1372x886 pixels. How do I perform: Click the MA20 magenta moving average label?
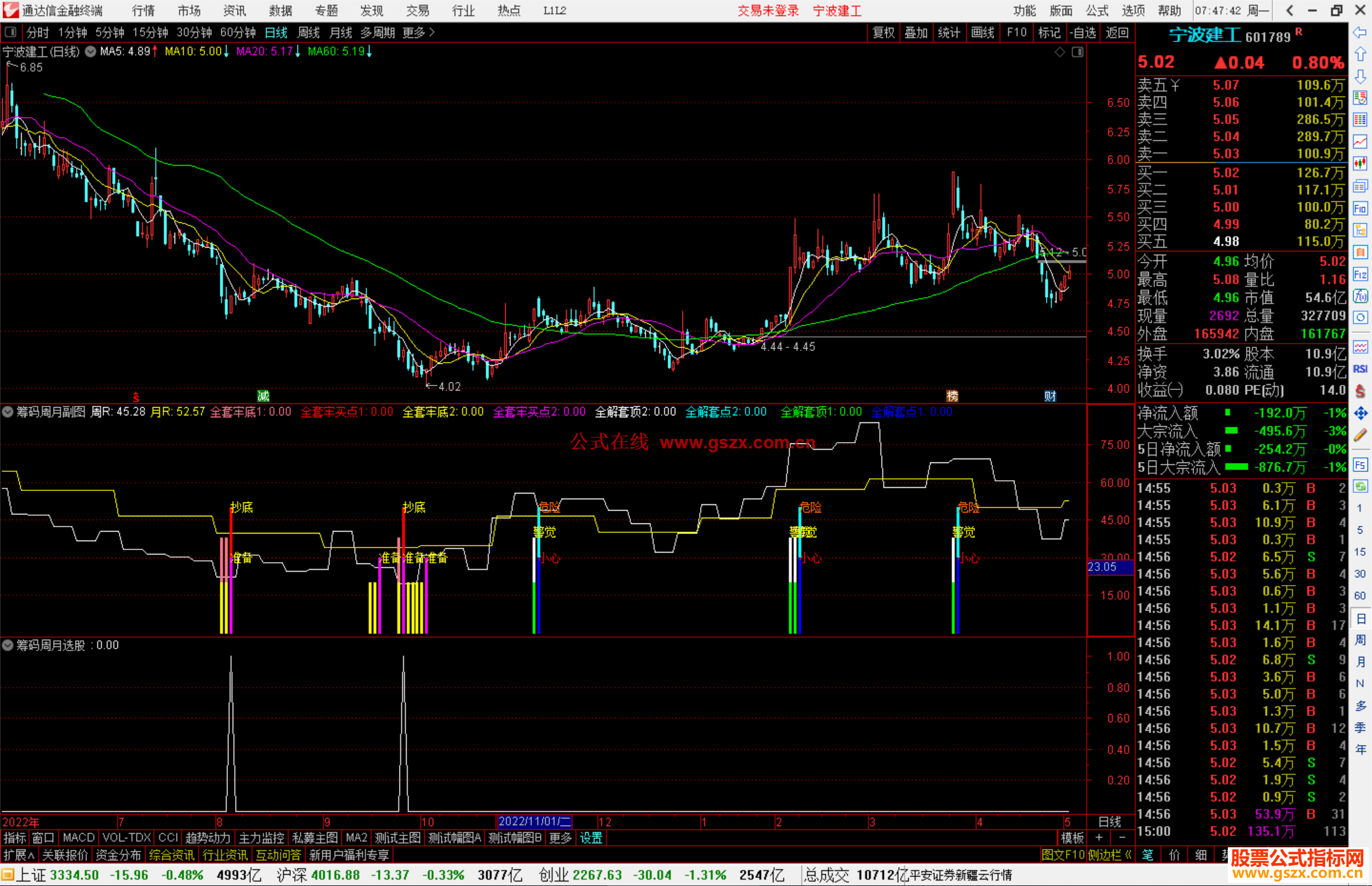(x=264, y=51)
